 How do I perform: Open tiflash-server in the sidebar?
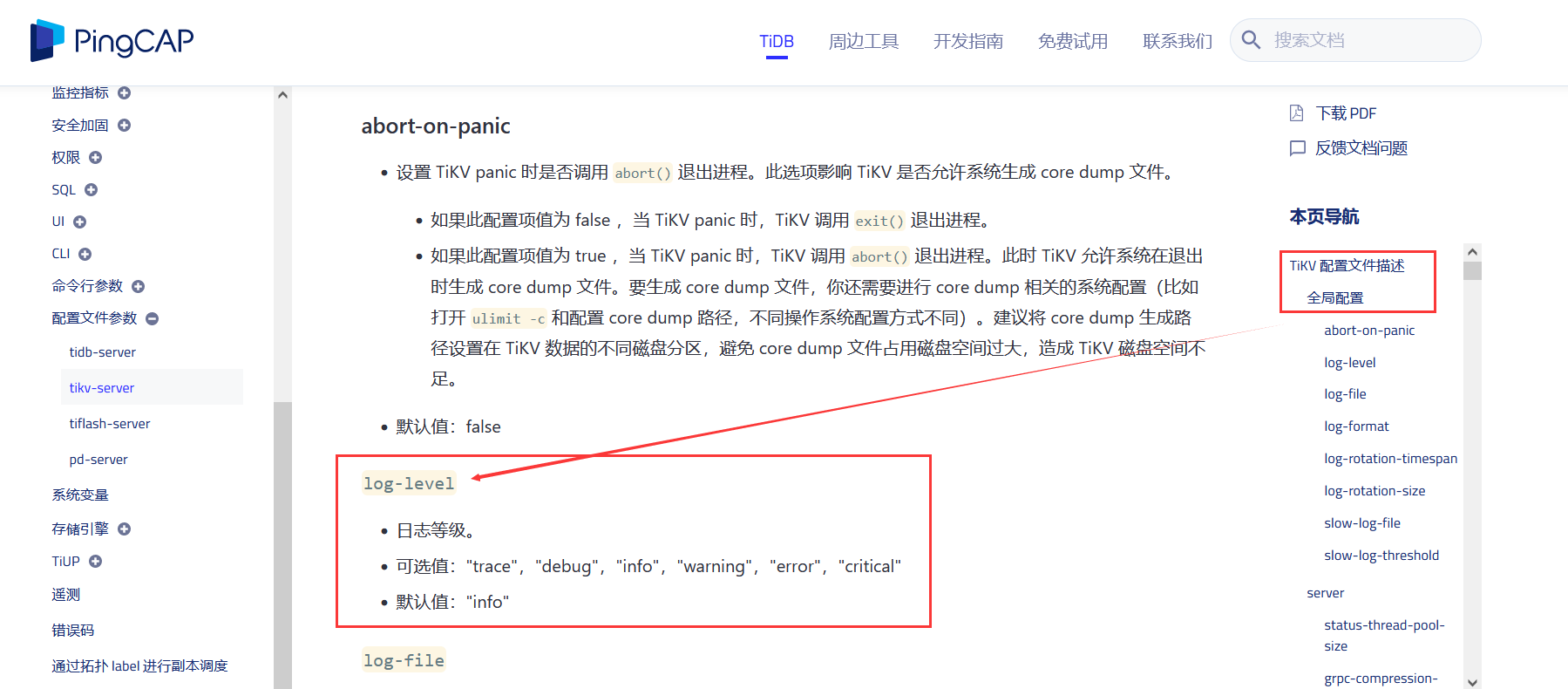pos(110,424)
